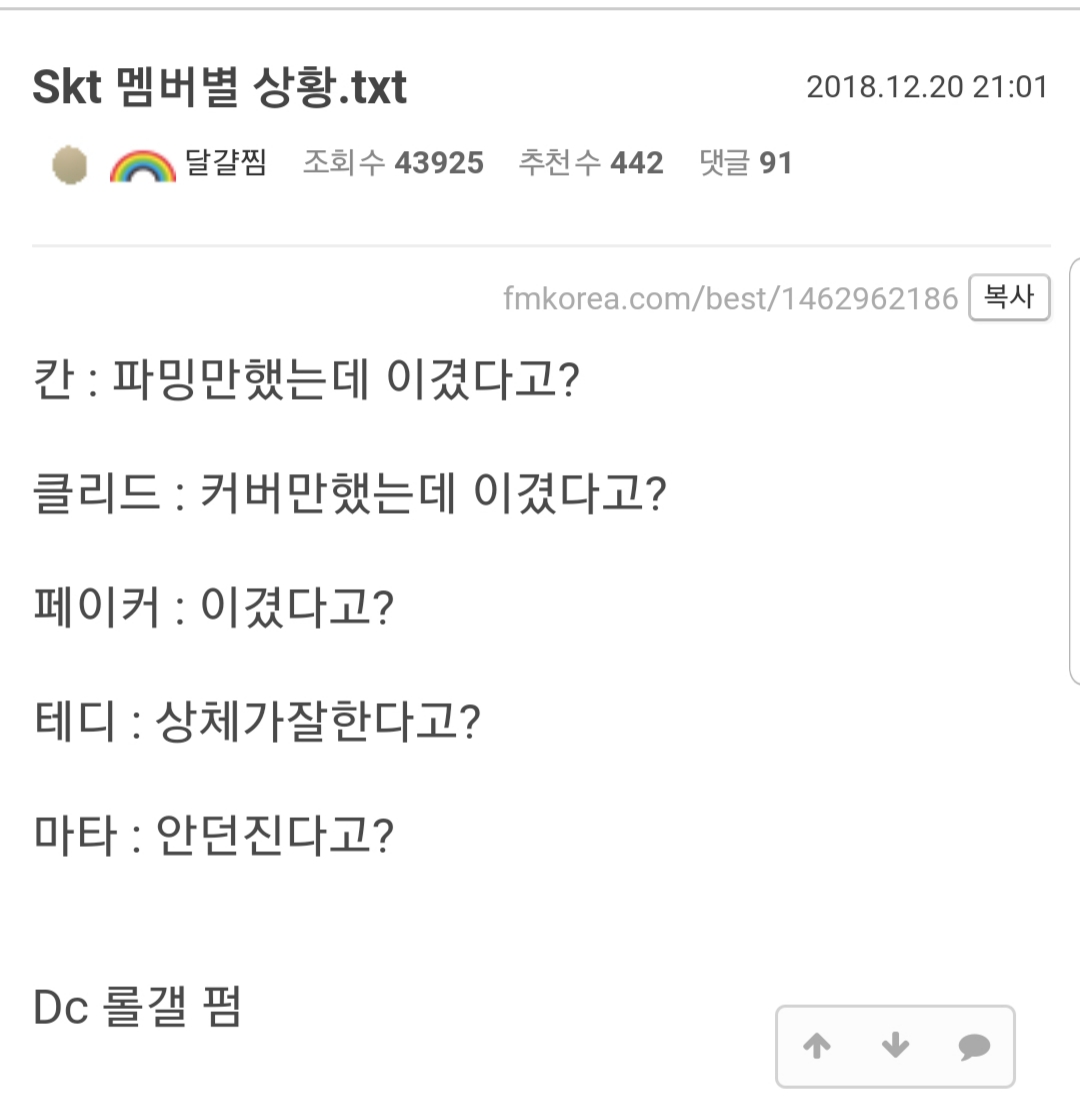Click the scroll-to-top up arrow icon
1080x1107 pixels.
(817, 1046)
